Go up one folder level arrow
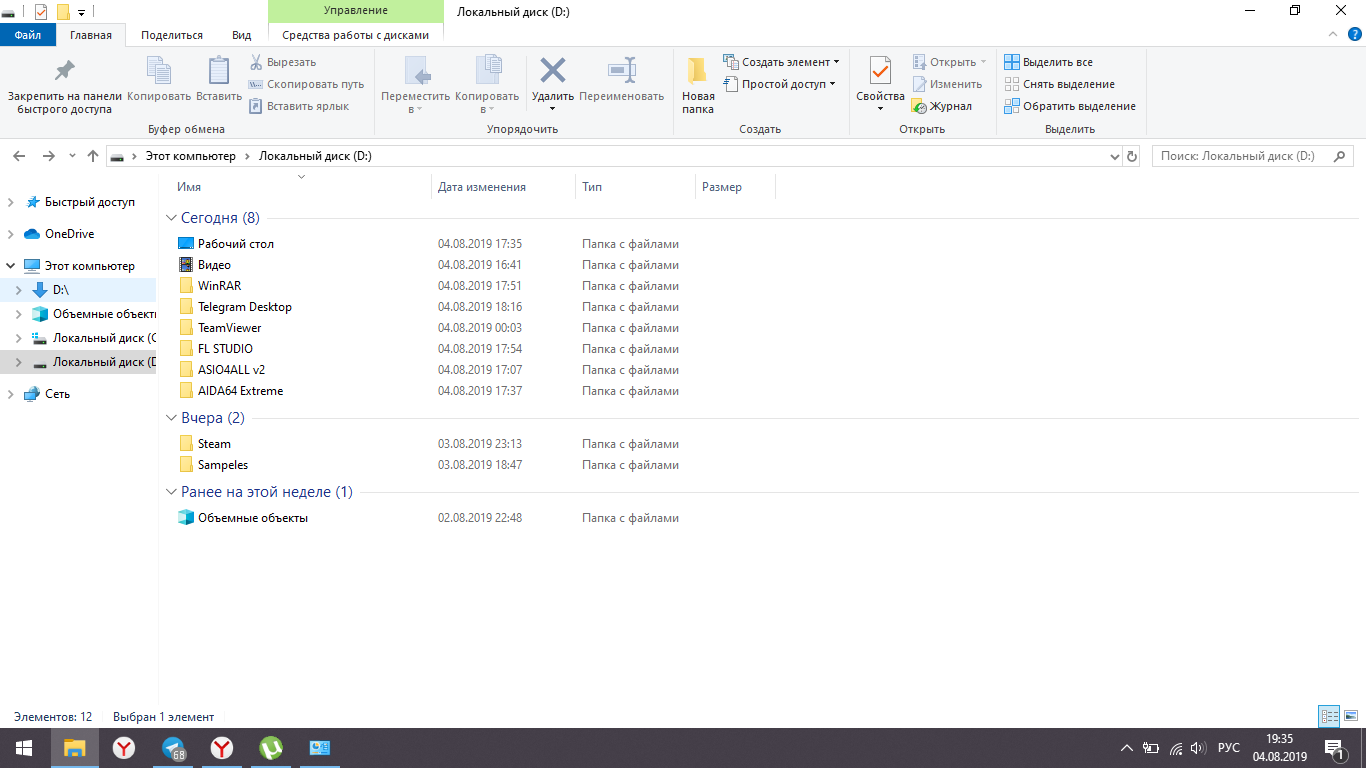The width and height of the screenshot is (1366, 768). [x=93, y=156]
